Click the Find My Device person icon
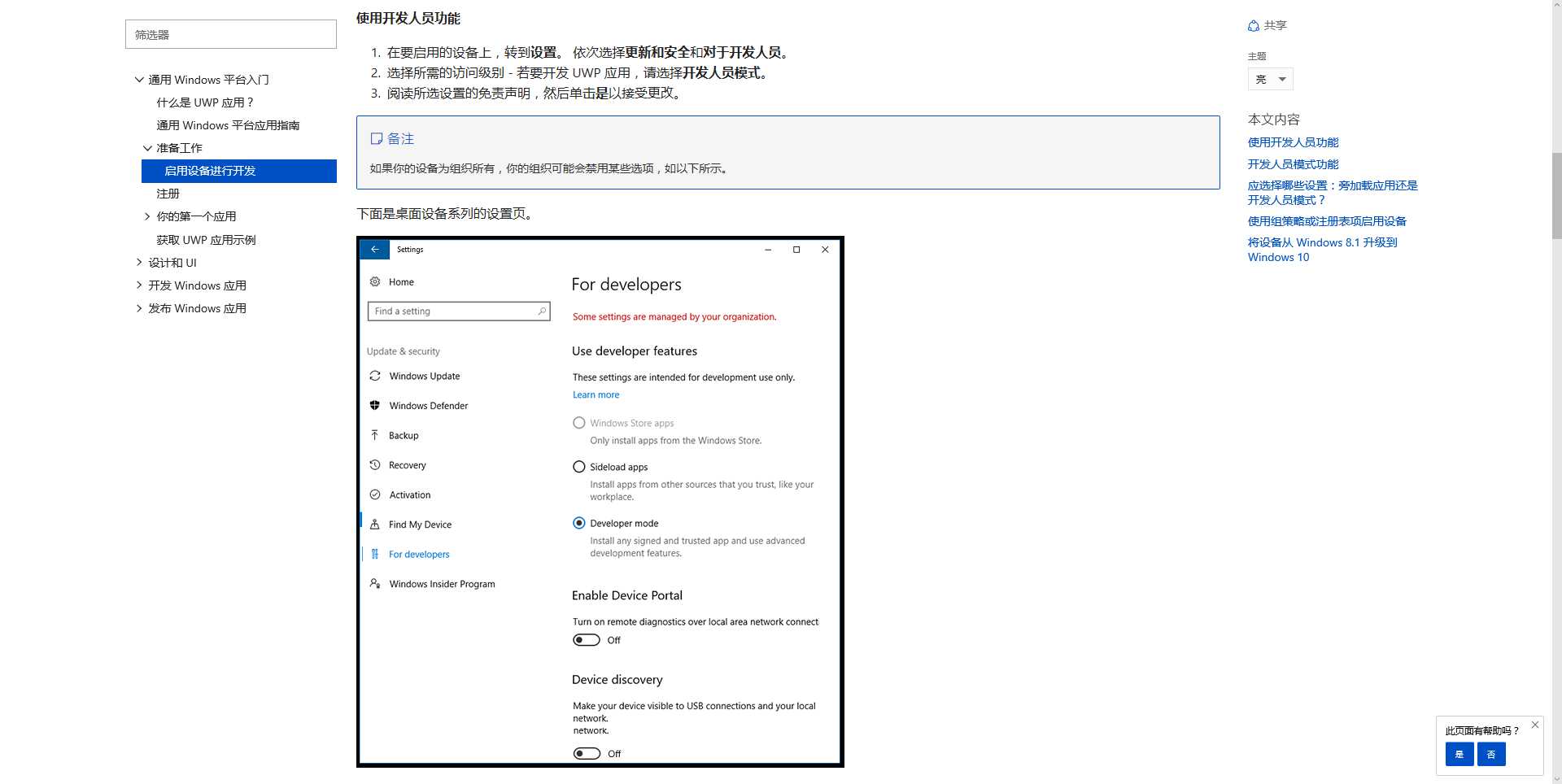Image resolution: width=1562 pixels, height=784 pixels. point(375,525)
